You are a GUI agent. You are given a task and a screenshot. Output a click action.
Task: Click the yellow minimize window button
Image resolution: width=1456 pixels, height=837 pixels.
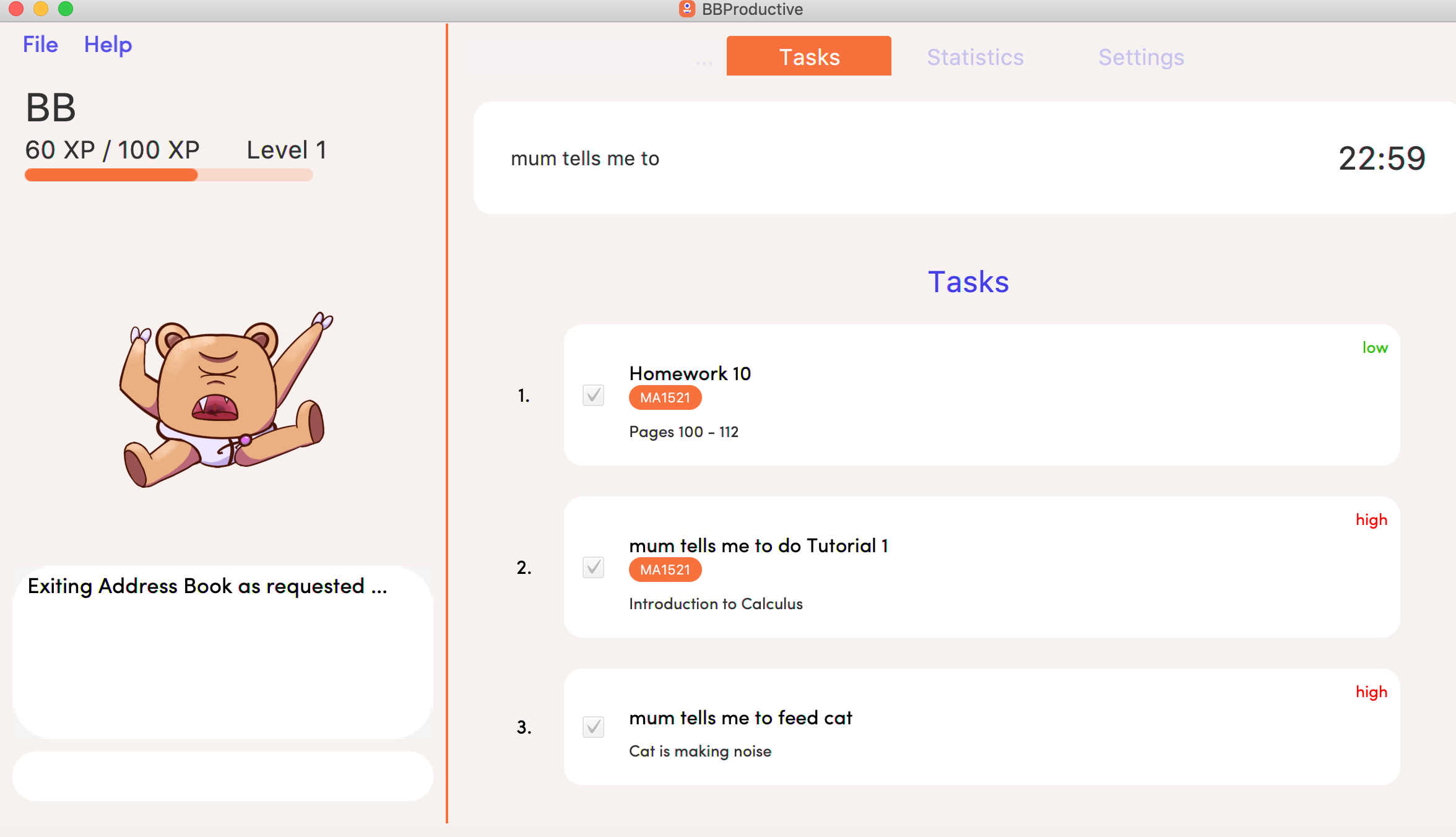coord(41,9)
